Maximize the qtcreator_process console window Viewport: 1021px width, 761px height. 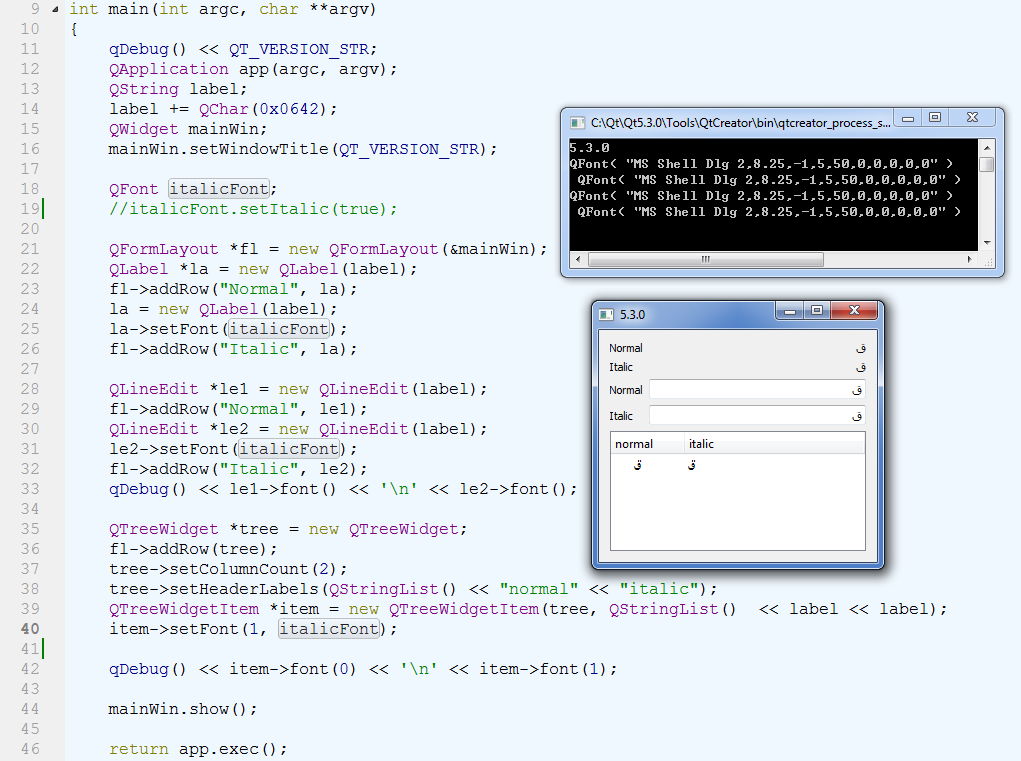pyautogui.click(x=935, y=119)
